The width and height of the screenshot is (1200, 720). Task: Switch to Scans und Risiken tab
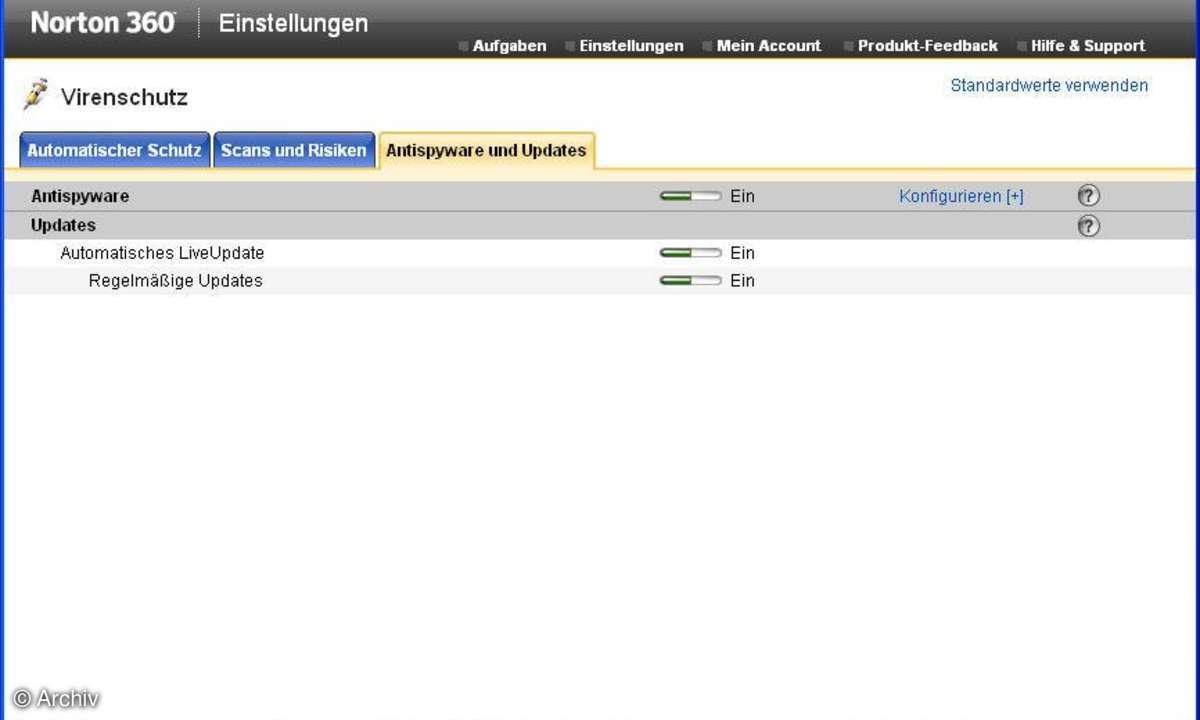pyautogui.click(x=294, y=150)
